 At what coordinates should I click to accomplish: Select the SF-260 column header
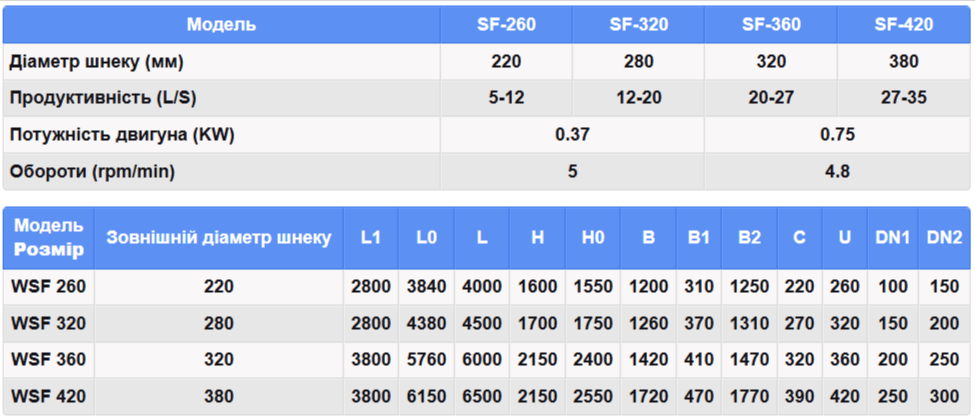[506, 25]
